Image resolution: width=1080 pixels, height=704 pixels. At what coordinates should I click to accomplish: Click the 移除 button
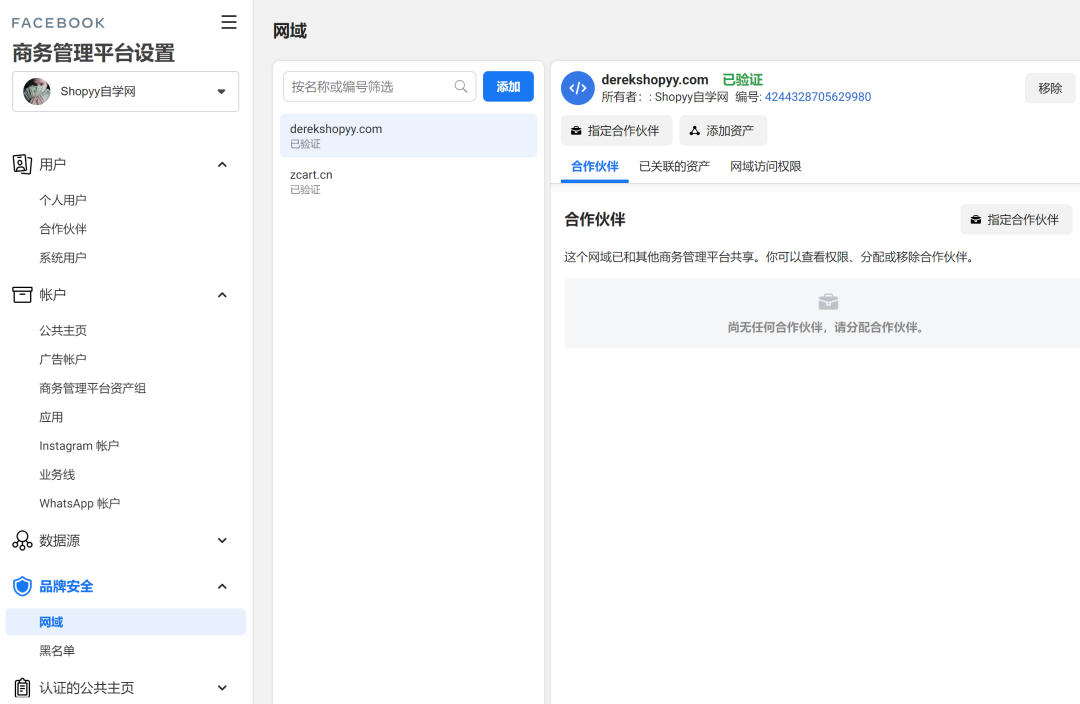tap(1050, 88)
